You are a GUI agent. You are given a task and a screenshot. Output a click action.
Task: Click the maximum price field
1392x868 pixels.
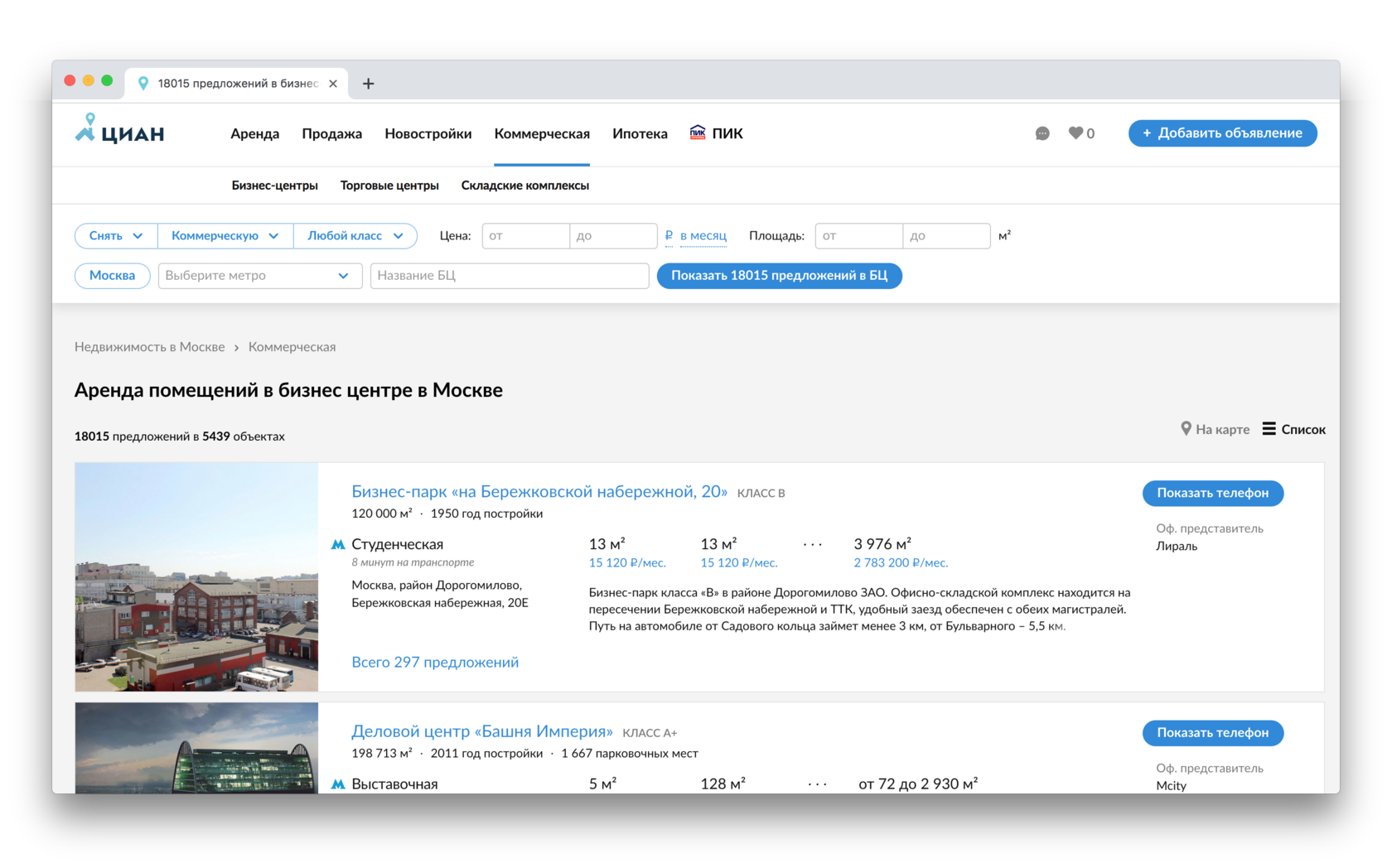point(614,236)
